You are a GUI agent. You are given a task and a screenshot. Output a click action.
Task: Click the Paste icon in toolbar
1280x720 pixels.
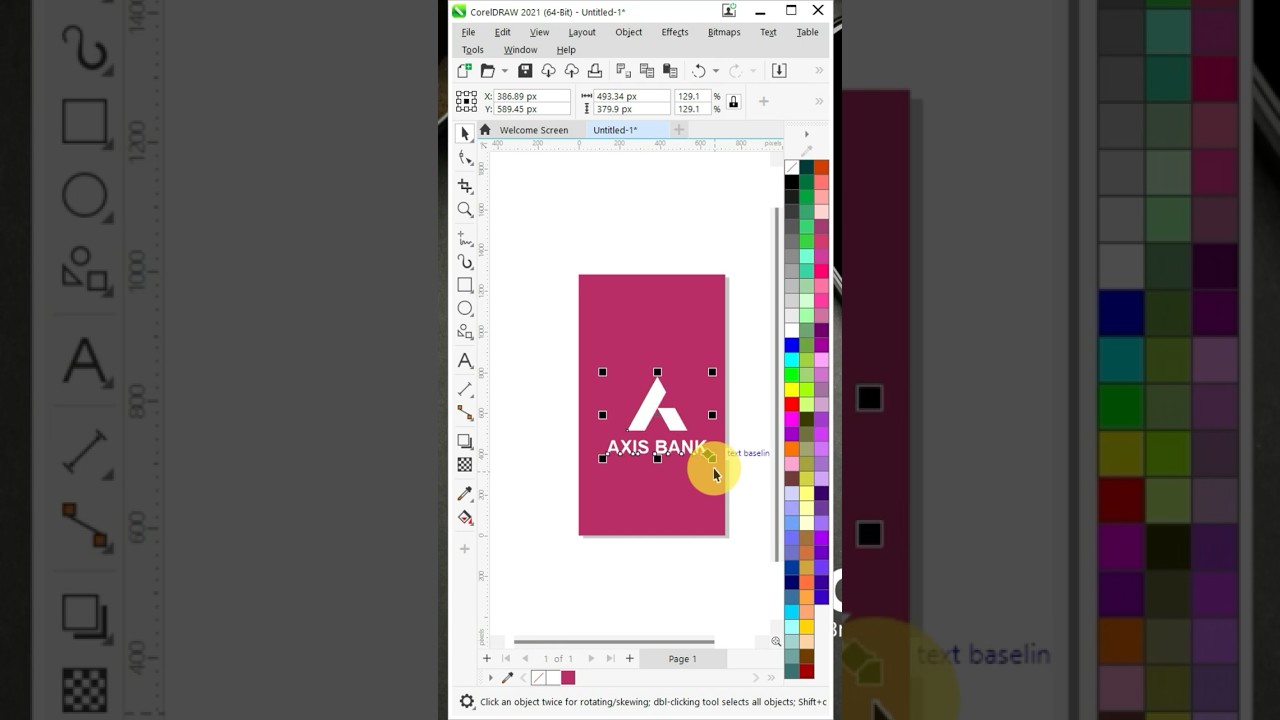[x=670, y=71]
